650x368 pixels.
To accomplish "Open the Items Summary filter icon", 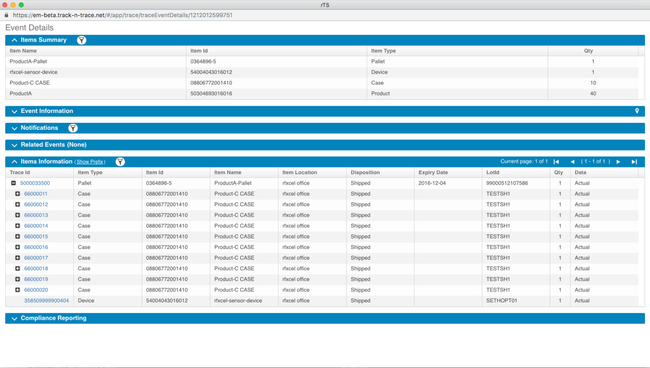I will pyautogui.click(x=82, y=40).
